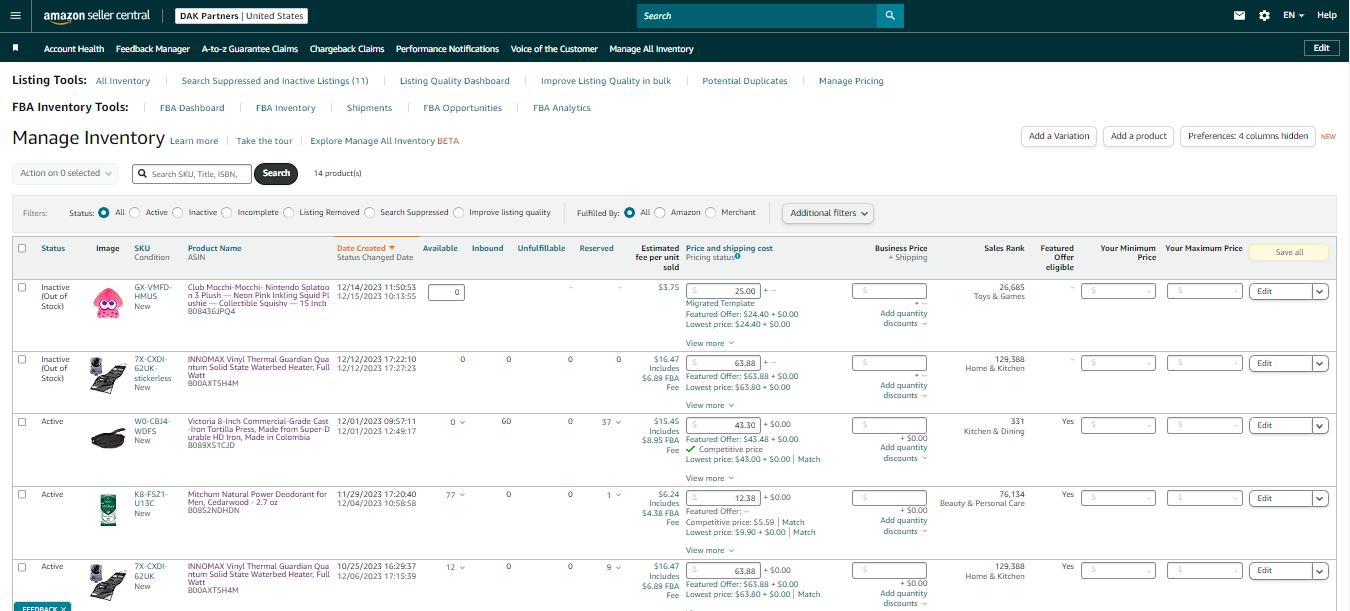Click the Amazon Seller Central logo
The width and height of the screenshot is (1350, 611).
pos(96,16)
